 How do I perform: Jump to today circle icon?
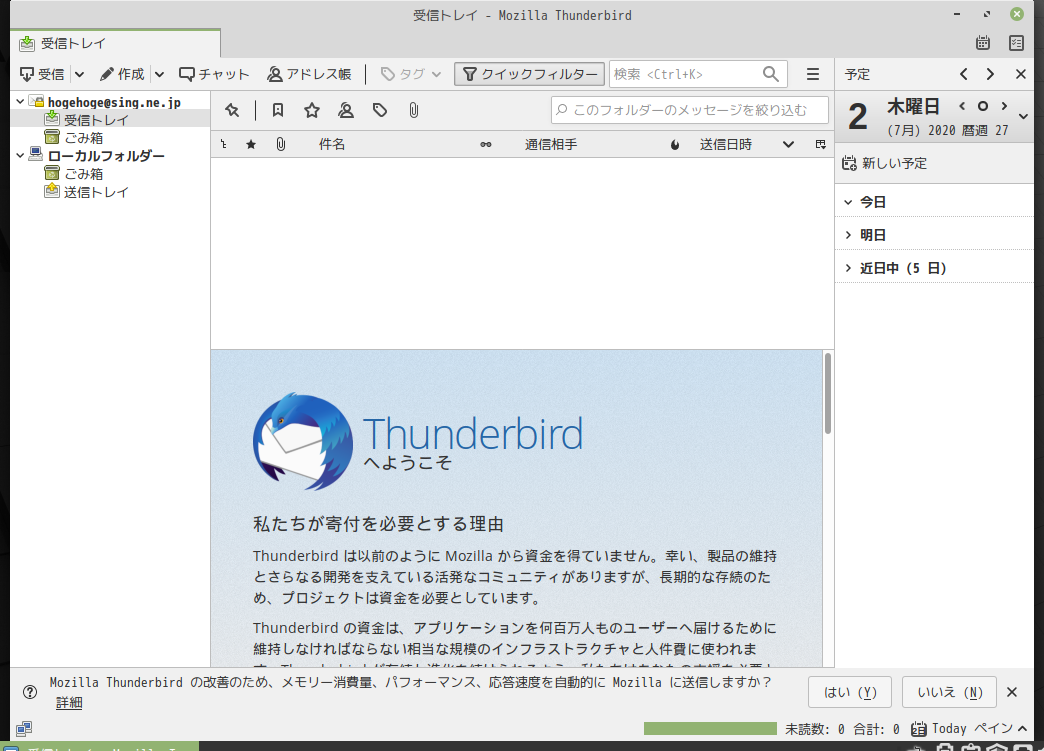(x=983, y=106)
